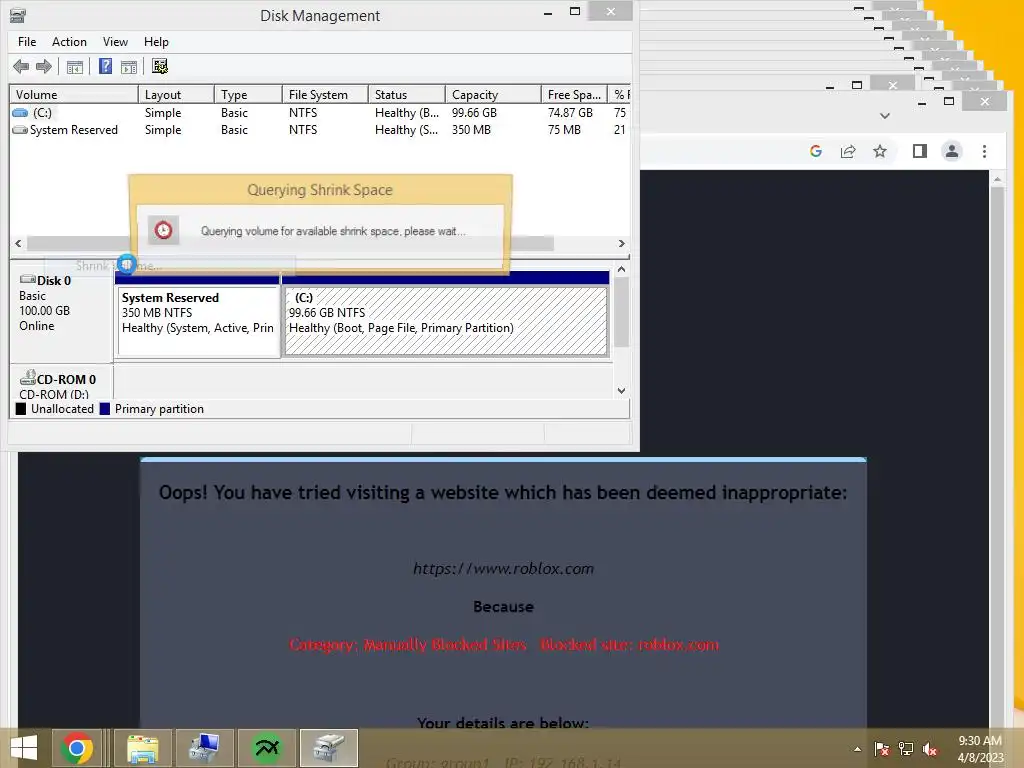Viewport: 1024px width, 768px height.
Task: Open the File menu
Action: point(27,42)
